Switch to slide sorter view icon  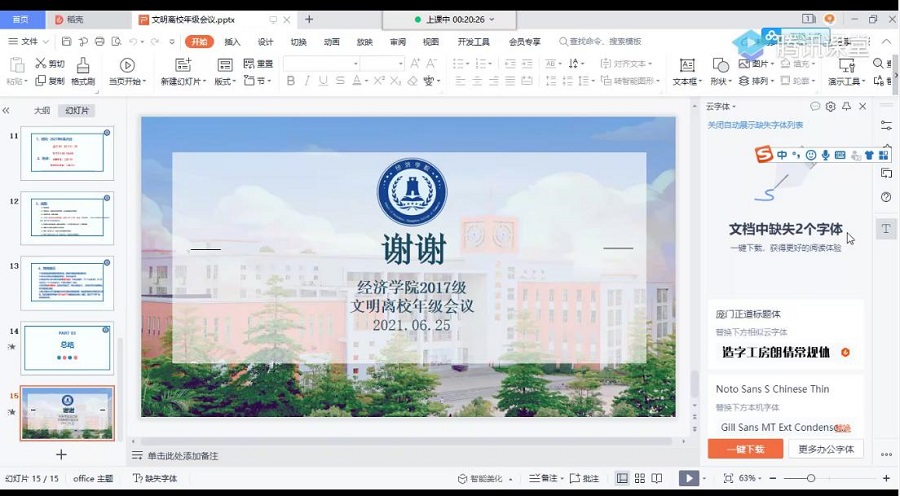point(641,479)
